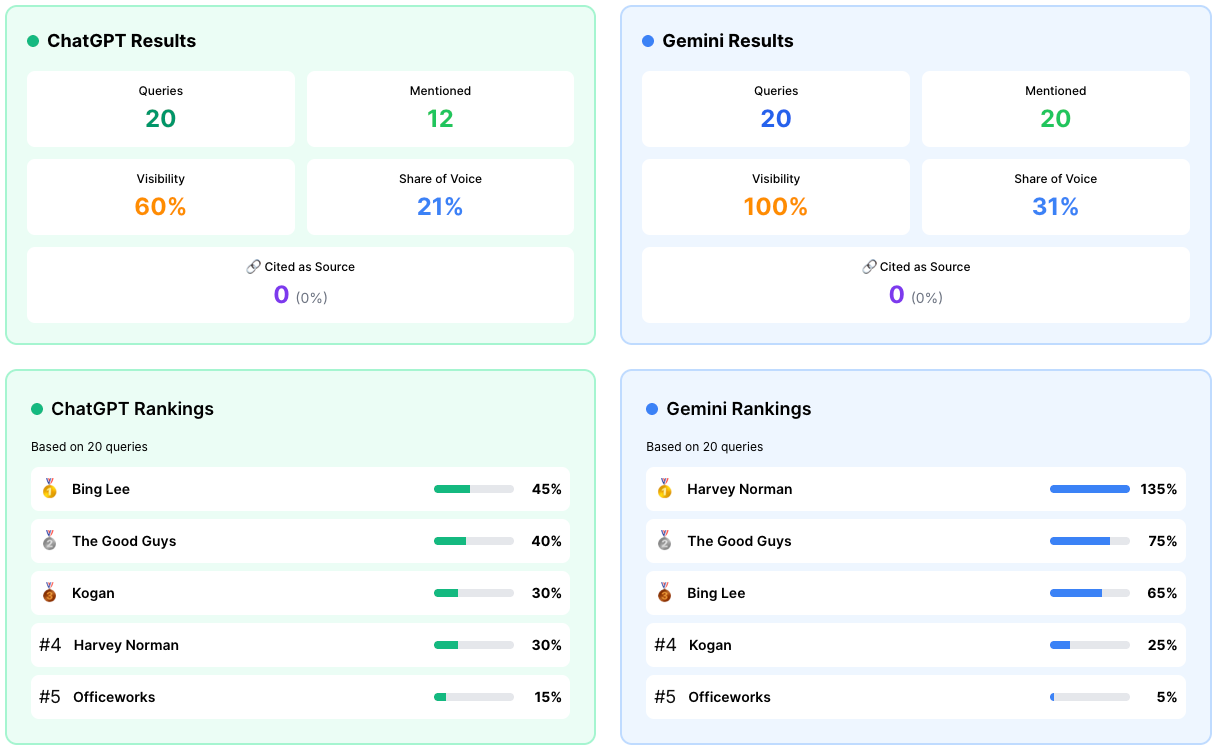Viewport: 1221px width, 747px height.
Task: Click the bronze medal icon beside Bing Lee in Gemini Rankings
Action: 665,593
